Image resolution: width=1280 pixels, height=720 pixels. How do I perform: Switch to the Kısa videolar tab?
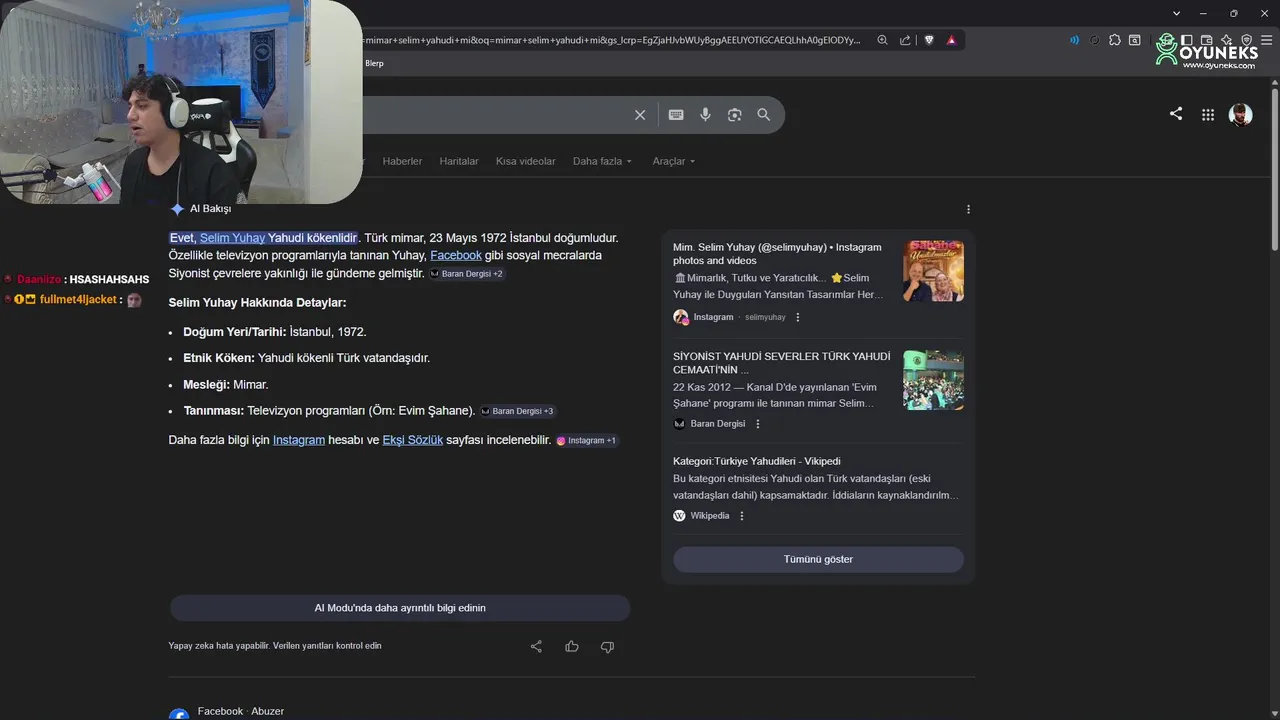525,161
